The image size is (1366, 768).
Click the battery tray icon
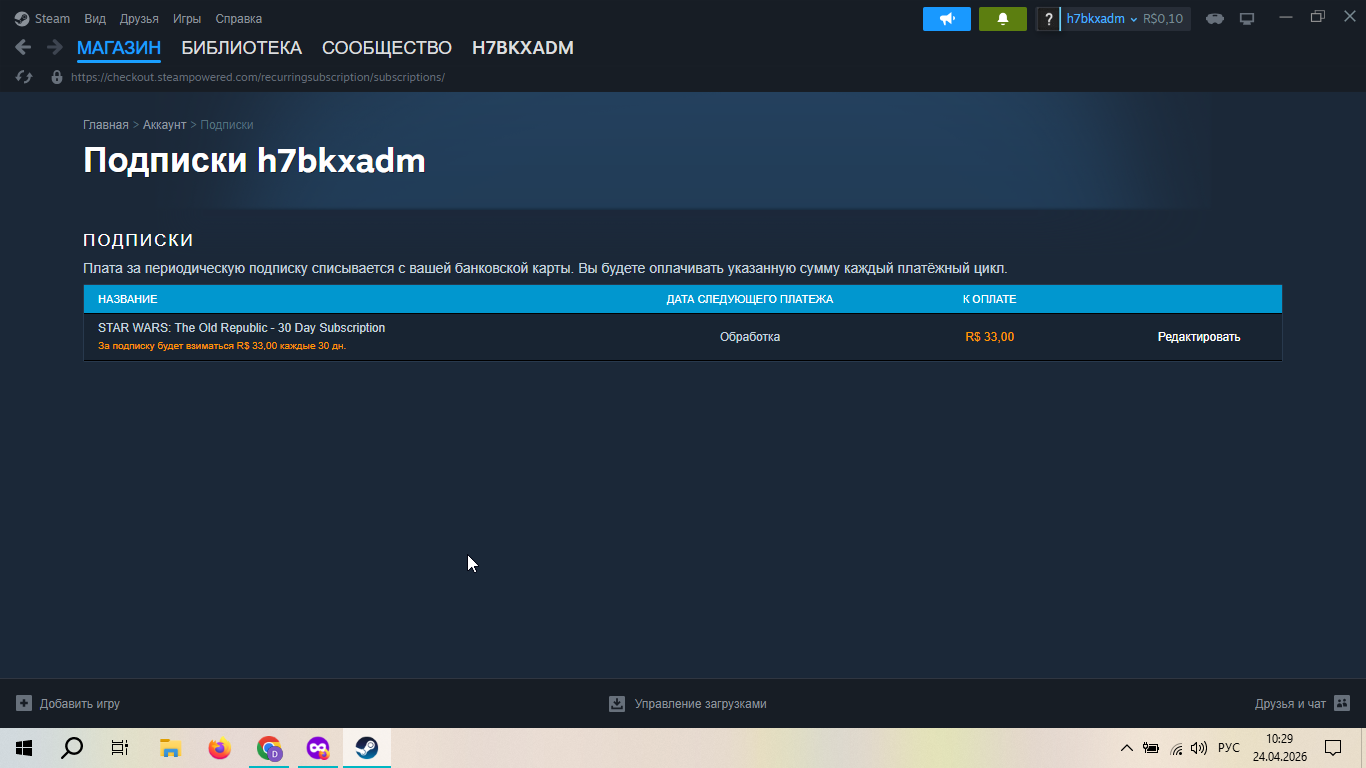1151,748
